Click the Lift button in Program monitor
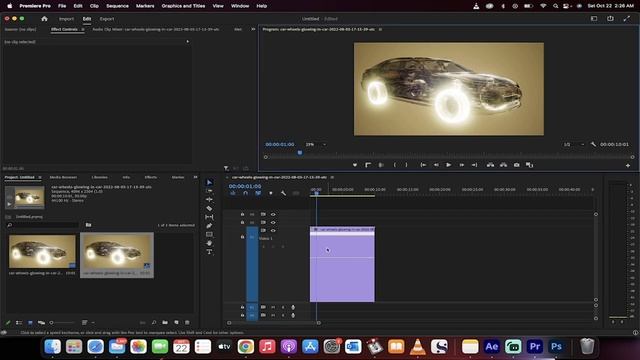The image size is (640, 360). (x=490, y=165)
